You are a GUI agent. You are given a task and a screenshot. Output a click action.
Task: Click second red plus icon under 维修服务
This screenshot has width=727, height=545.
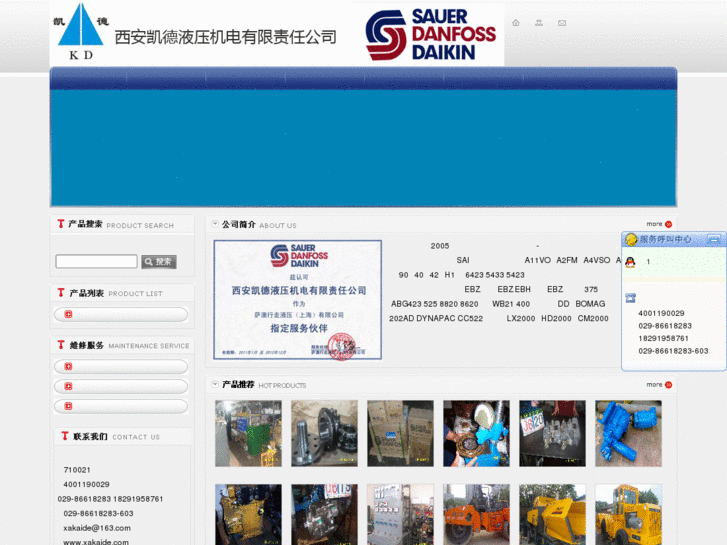(68, 386)
